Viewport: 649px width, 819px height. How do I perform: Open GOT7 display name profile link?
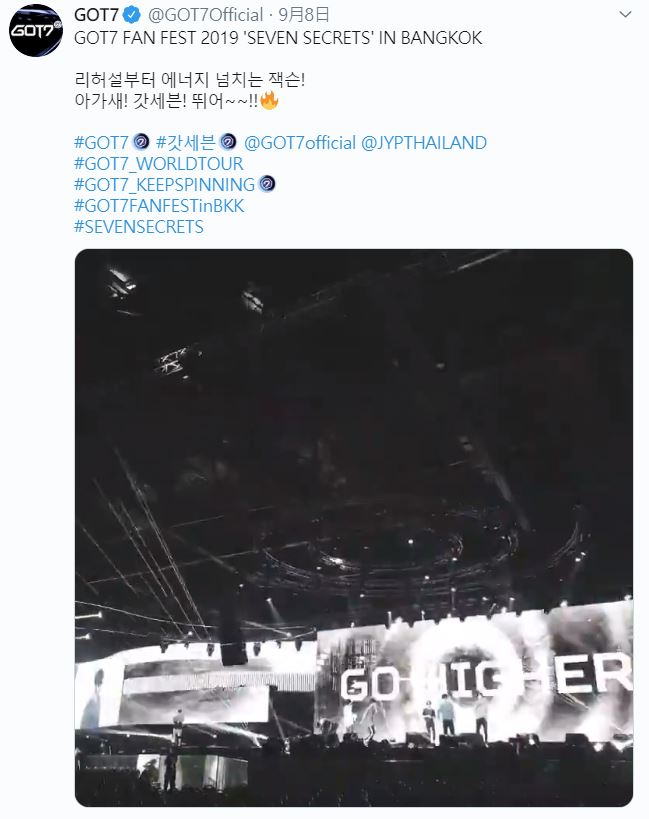pyautogui.click(x=97, y=15)
